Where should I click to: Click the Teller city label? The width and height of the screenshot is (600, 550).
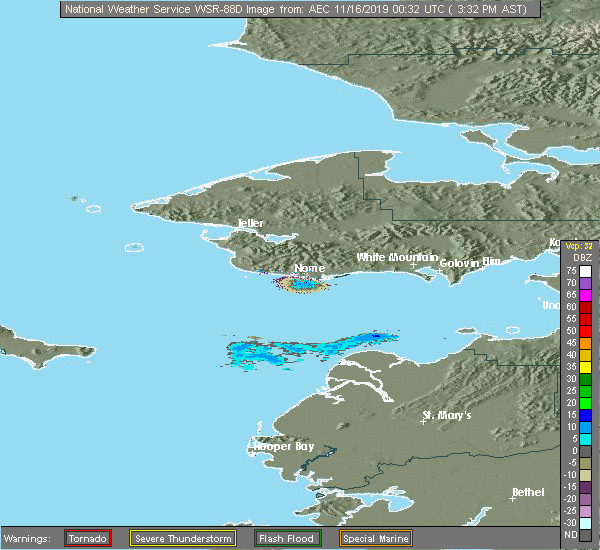tap(251, 223)
